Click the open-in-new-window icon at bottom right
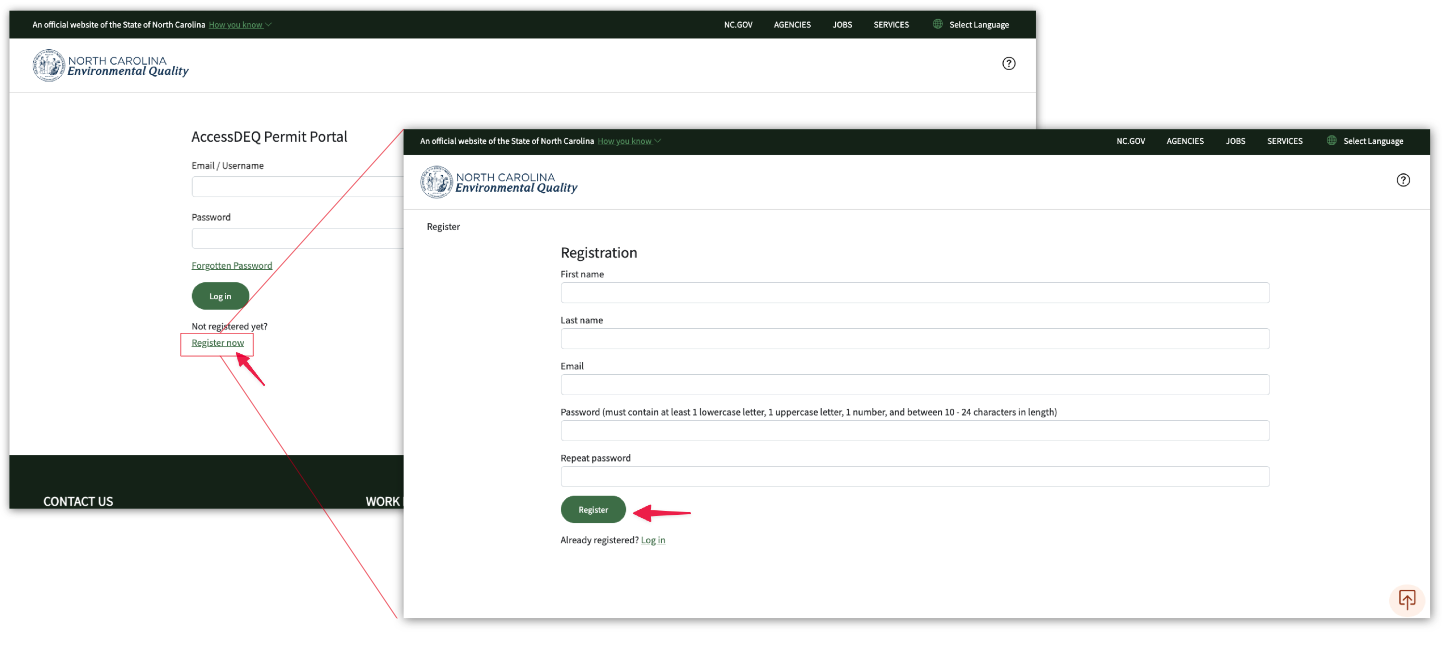 coord(1406,599)
